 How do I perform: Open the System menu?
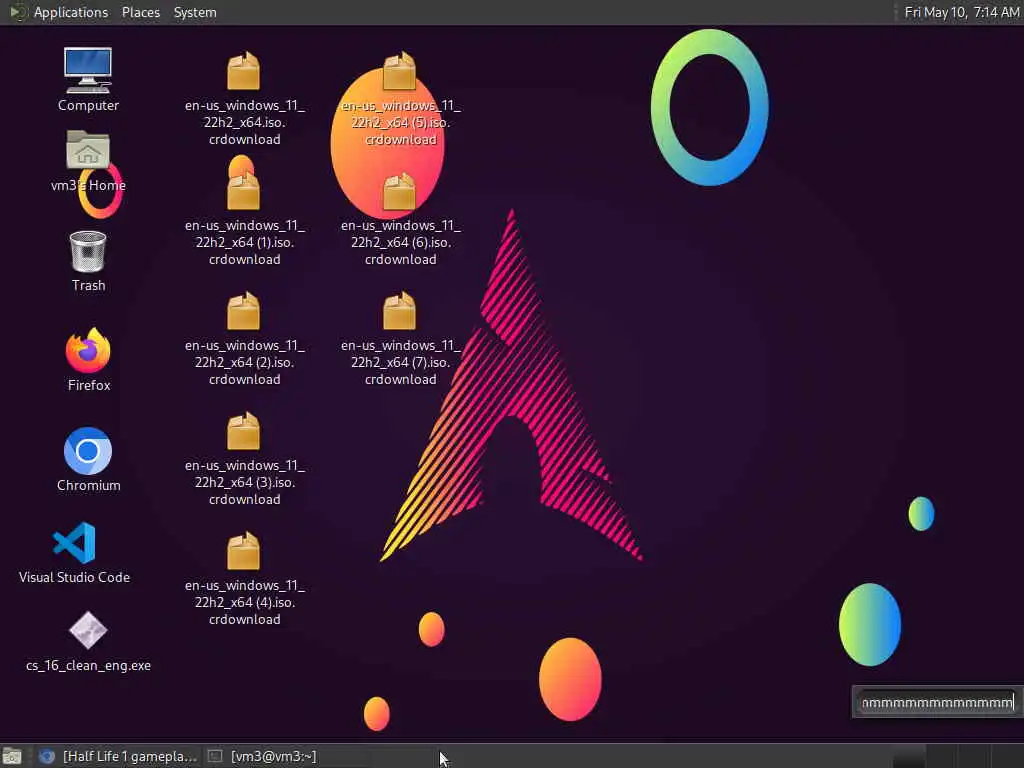click(195, 12)
